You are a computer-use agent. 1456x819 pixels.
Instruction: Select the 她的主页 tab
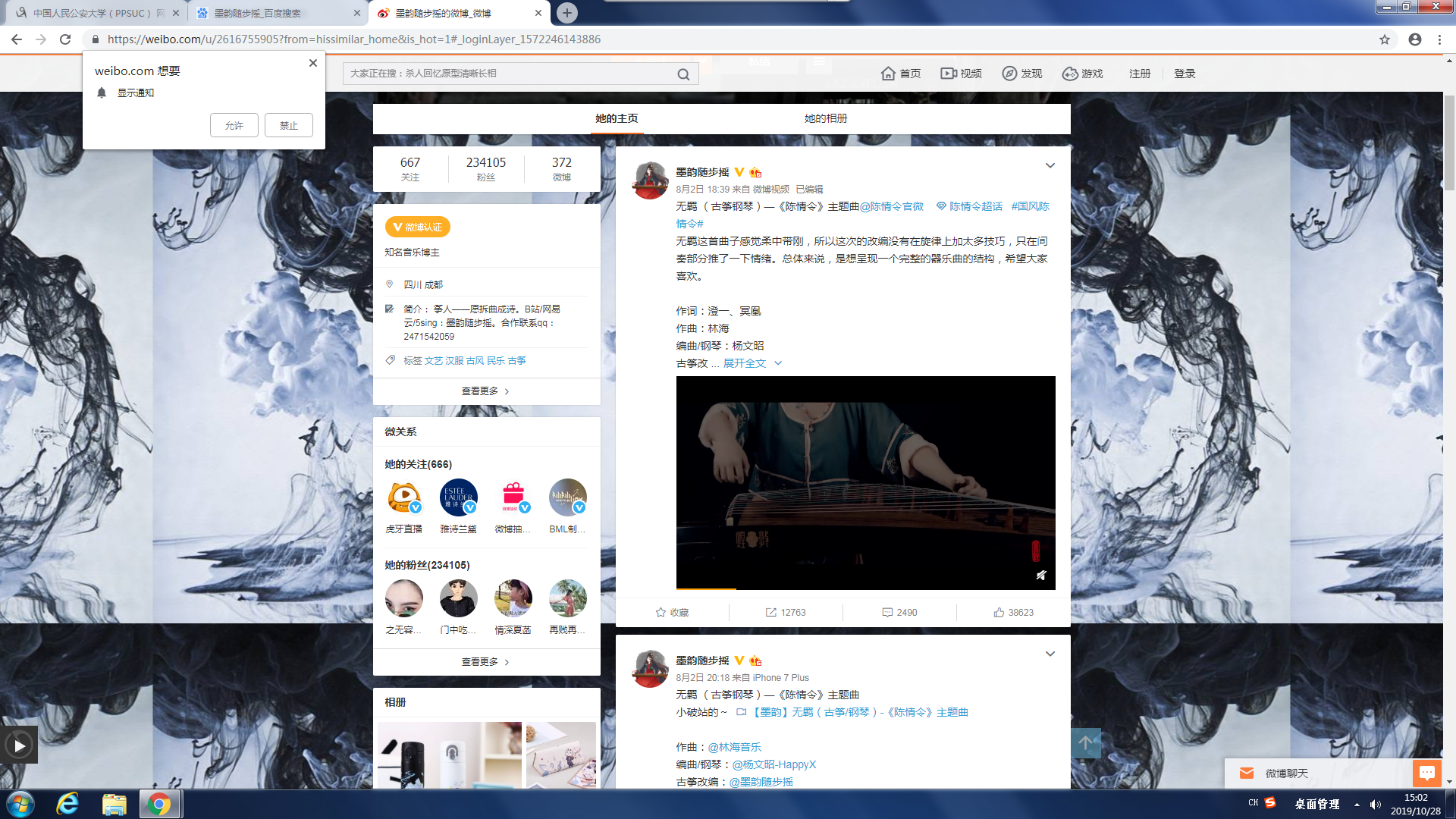[x=617, y=118]
